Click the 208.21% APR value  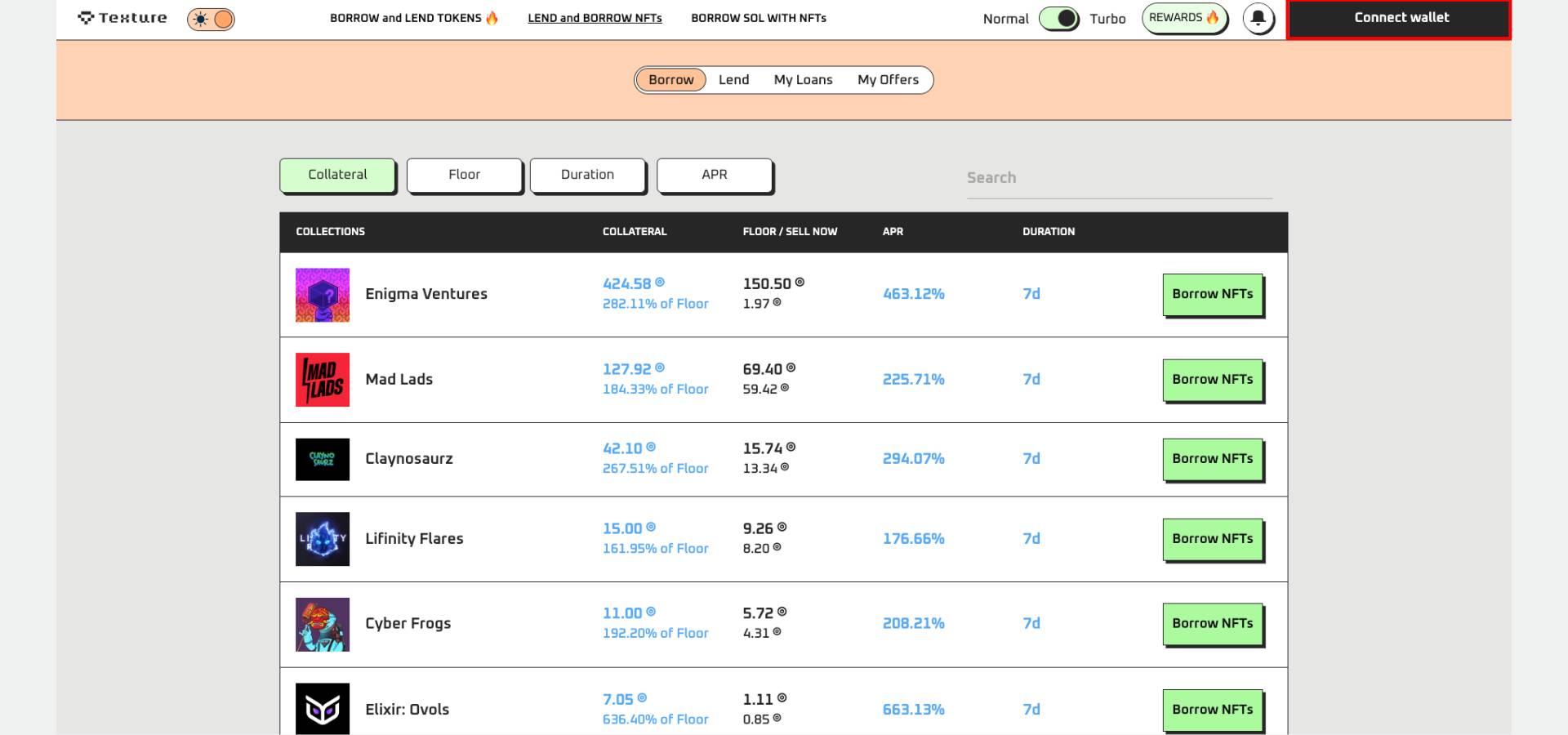[913, 624]
